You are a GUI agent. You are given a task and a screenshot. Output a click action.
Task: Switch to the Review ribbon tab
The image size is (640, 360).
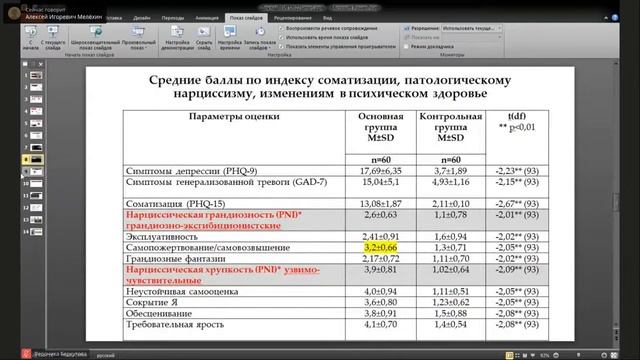click(x=293, y=18)
